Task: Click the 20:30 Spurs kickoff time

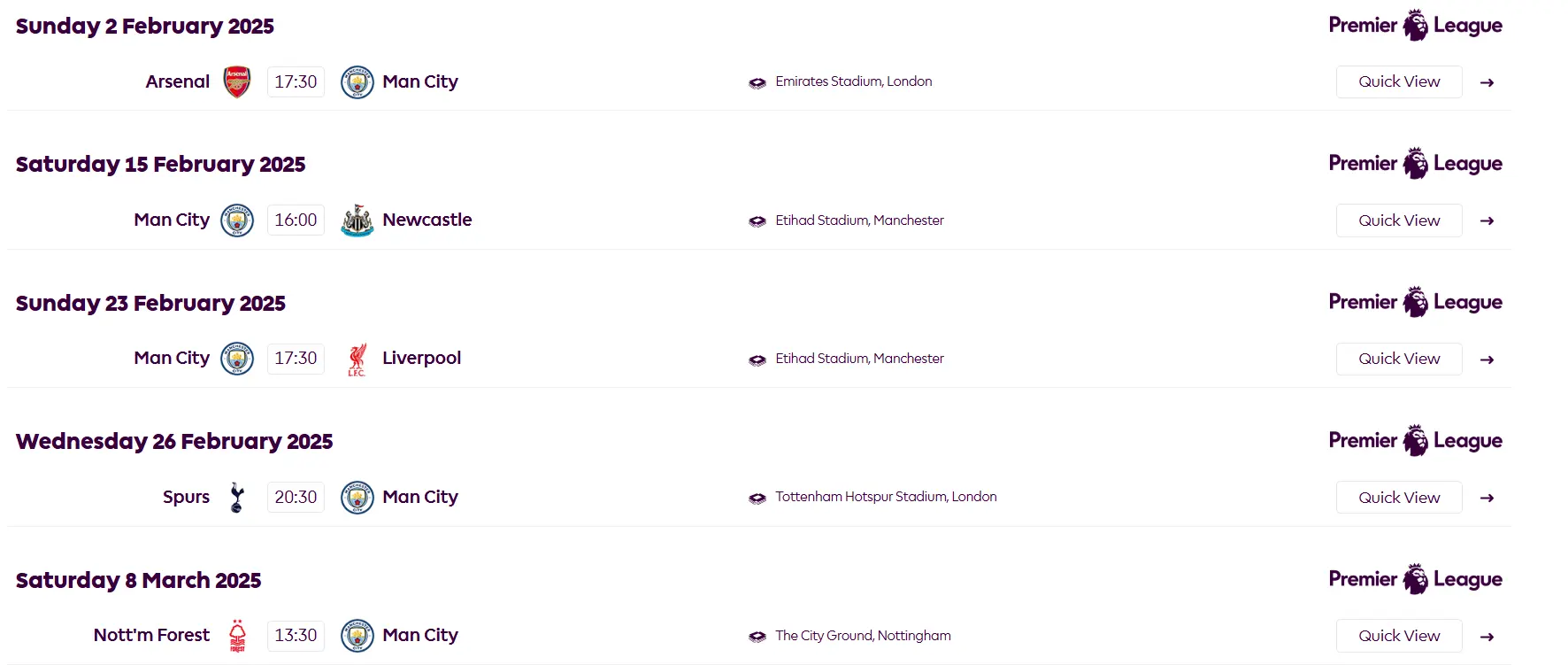Action: pyautogui.click(x=296, y=497)
